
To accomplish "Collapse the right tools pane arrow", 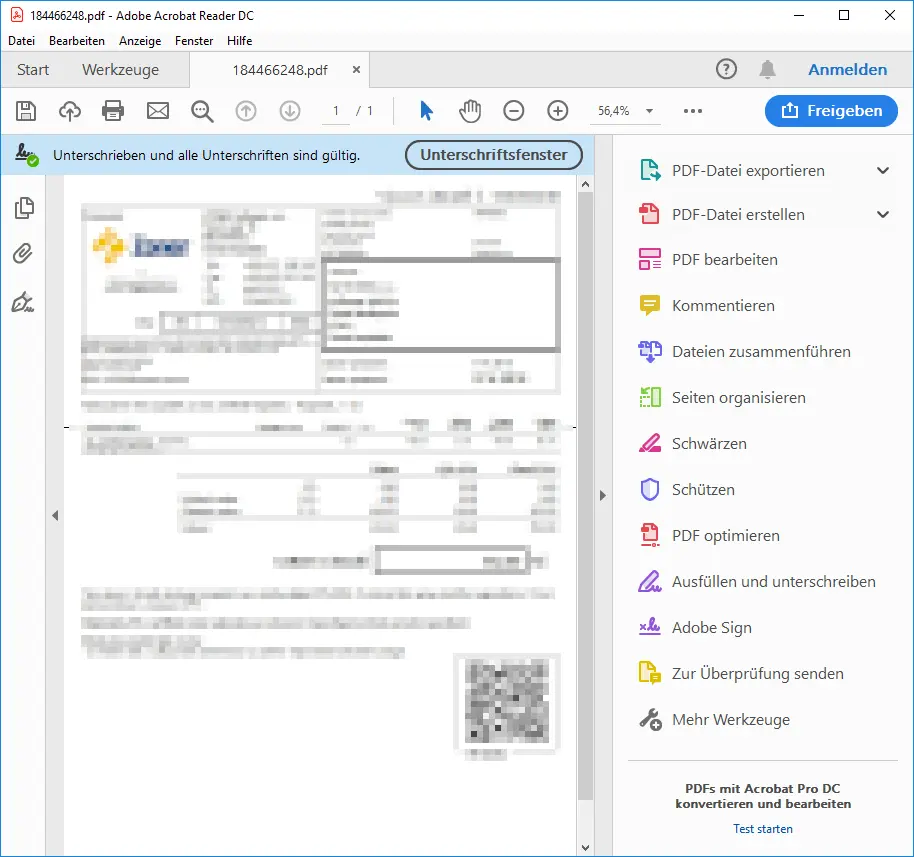I will 603,496.
